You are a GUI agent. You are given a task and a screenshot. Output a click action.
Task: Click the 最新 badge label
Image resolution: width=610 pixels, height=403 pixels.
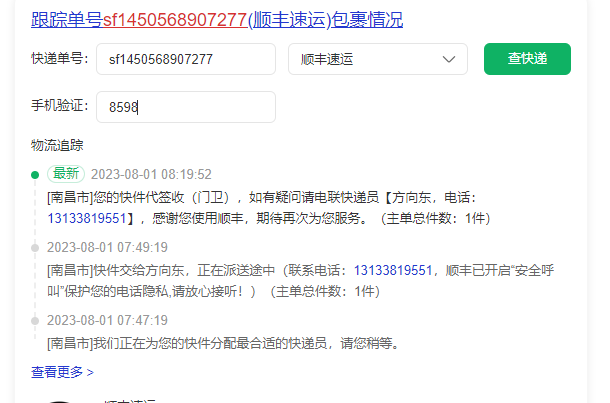point(66,173)
